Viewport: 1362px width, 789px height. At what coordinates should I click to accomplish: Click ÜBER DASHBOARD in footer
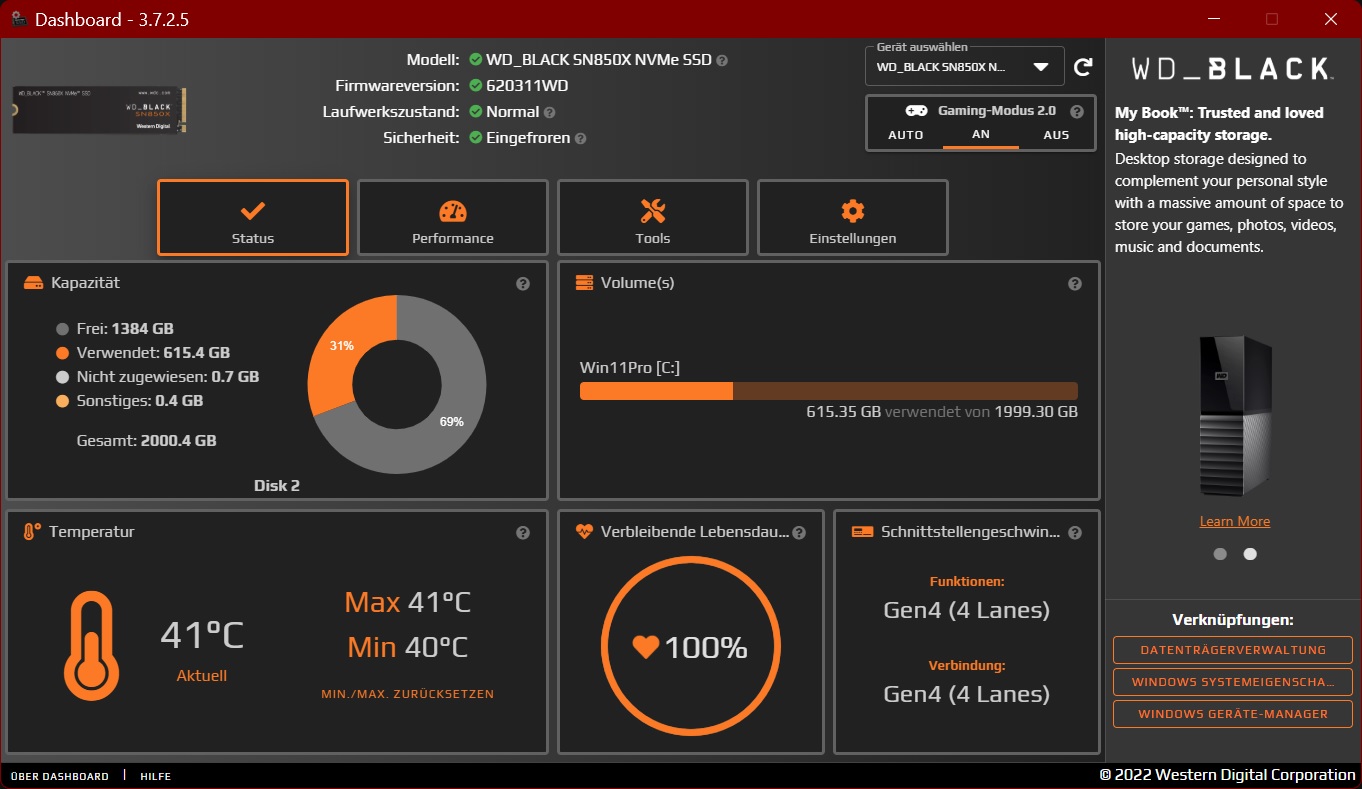coord(59,776)
